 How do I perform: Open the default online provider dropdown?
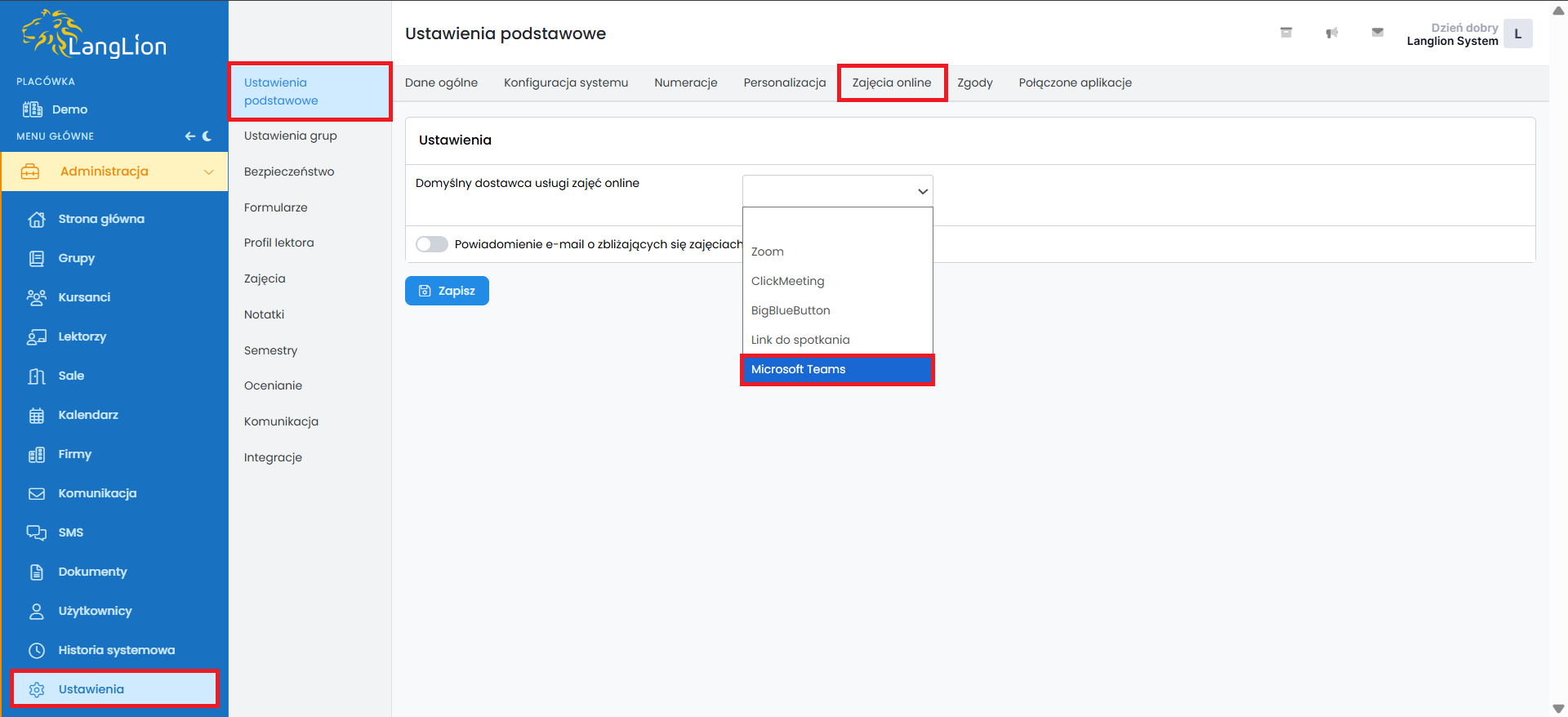[837, 191]
